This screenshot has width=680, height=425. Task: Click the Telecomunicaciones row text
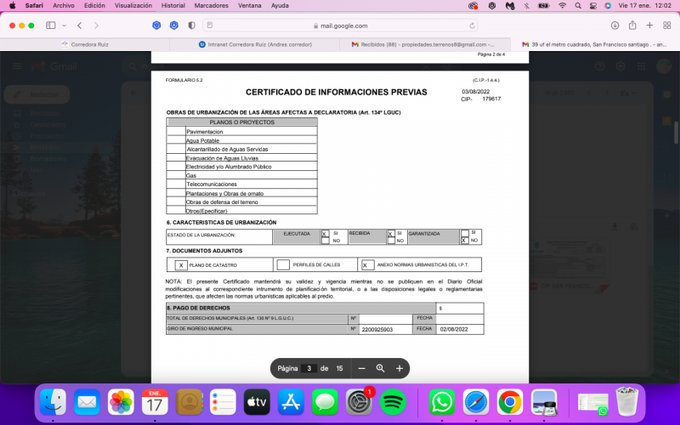pyautogui.click(x=212, y=184)
